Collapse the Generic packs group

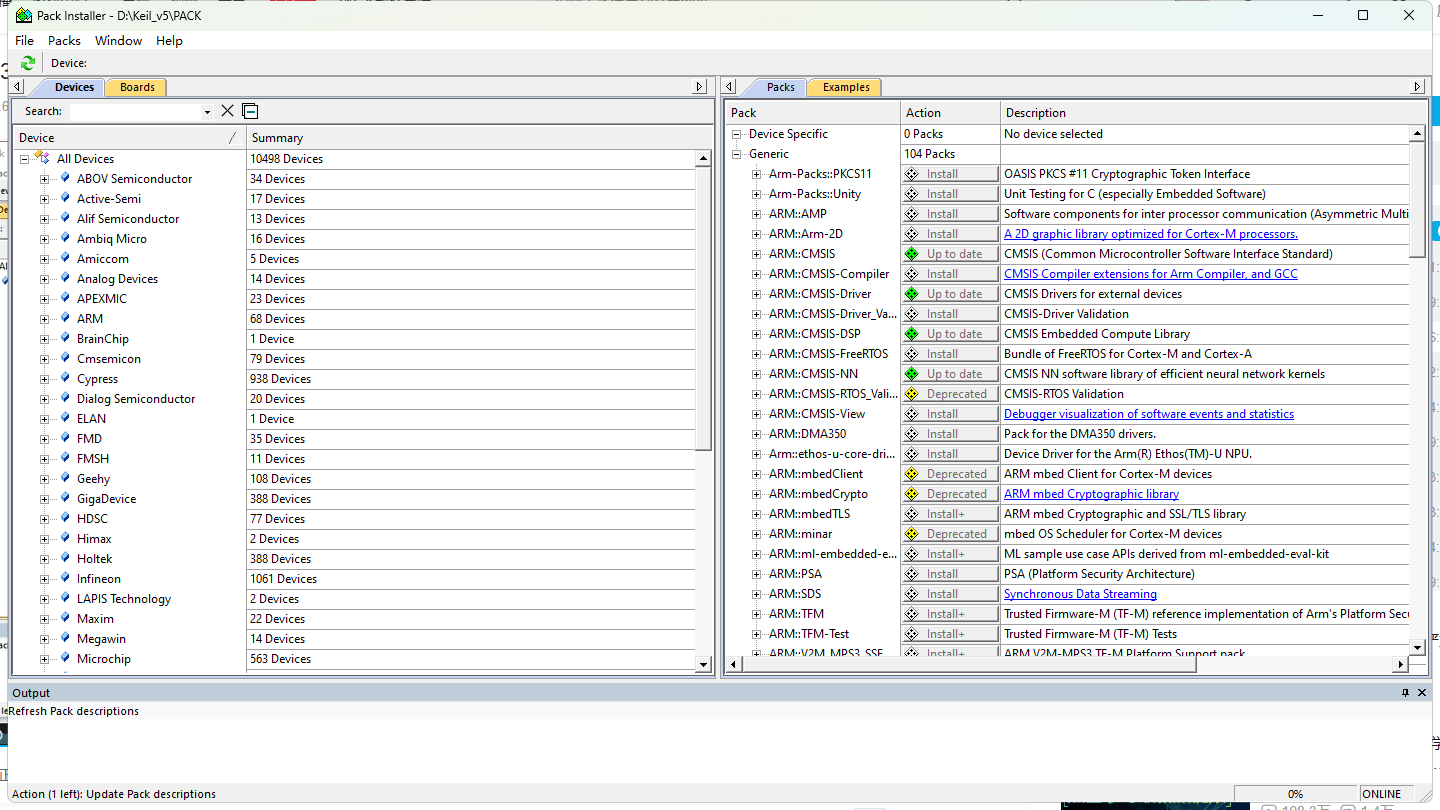coord(736,154)
